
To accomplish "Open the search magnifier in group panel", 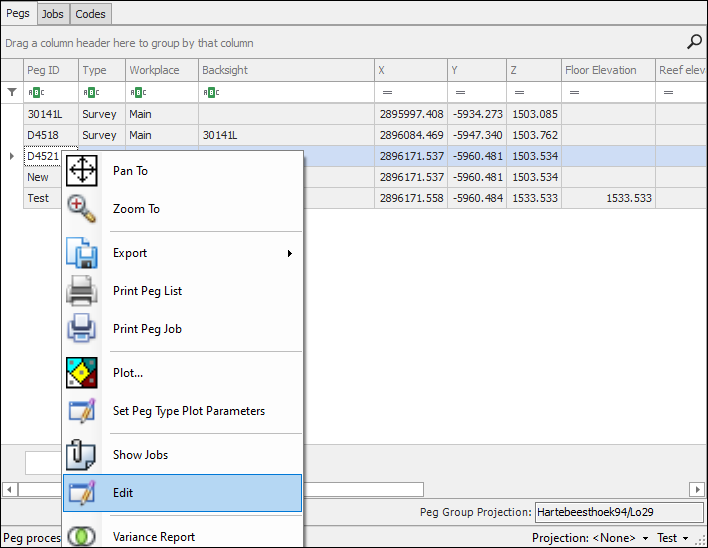I will coord(694,42).
